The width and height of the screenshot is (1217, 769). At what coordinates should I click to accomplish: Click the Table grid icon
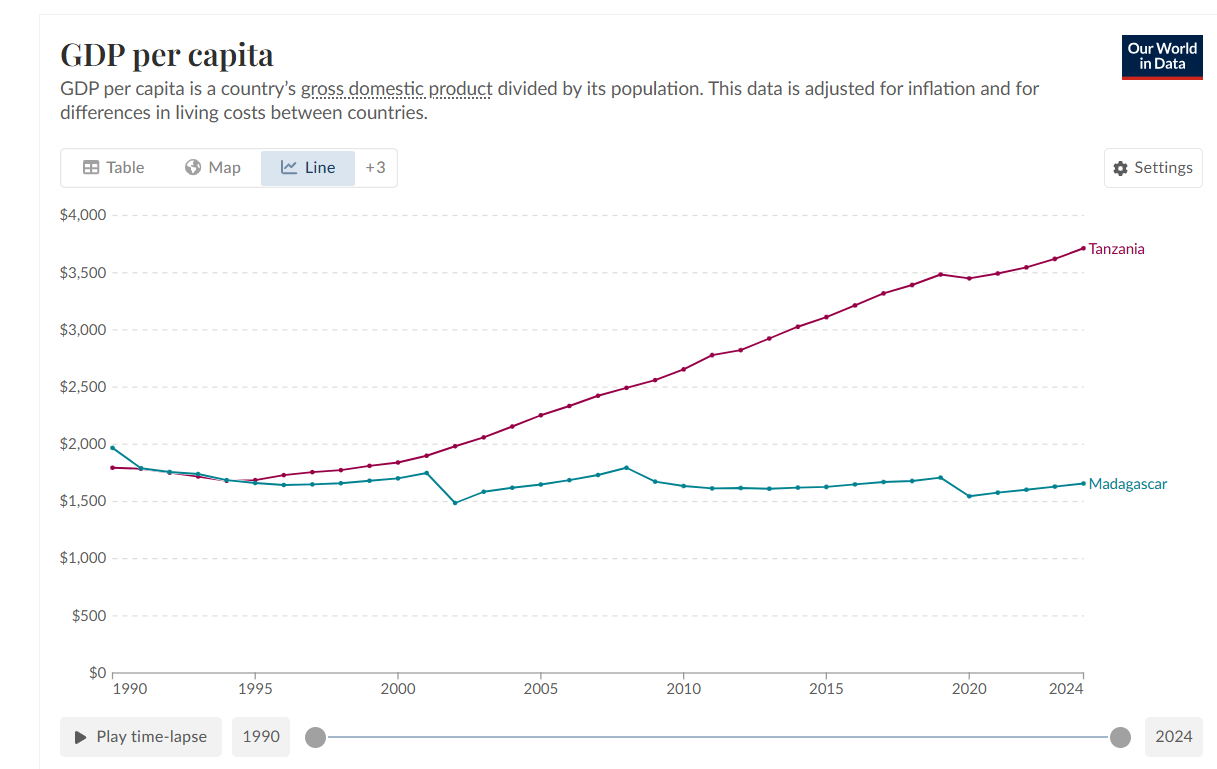point(90,168)
